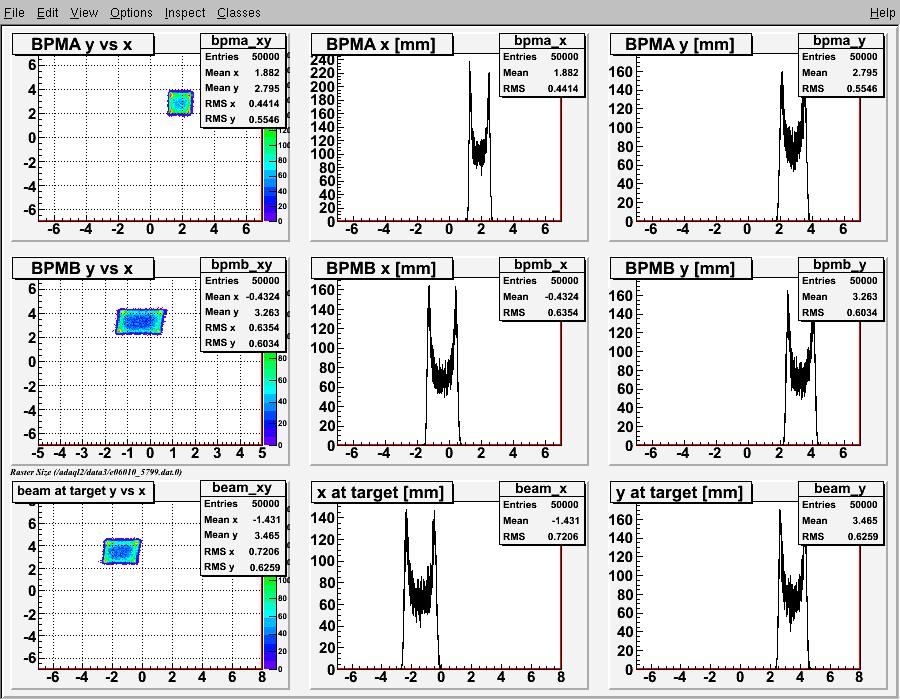Viewport: 900px width, 700px height.
Task: Click the BPMA y vs x color palette bar
Action: [x=270, y=174]
